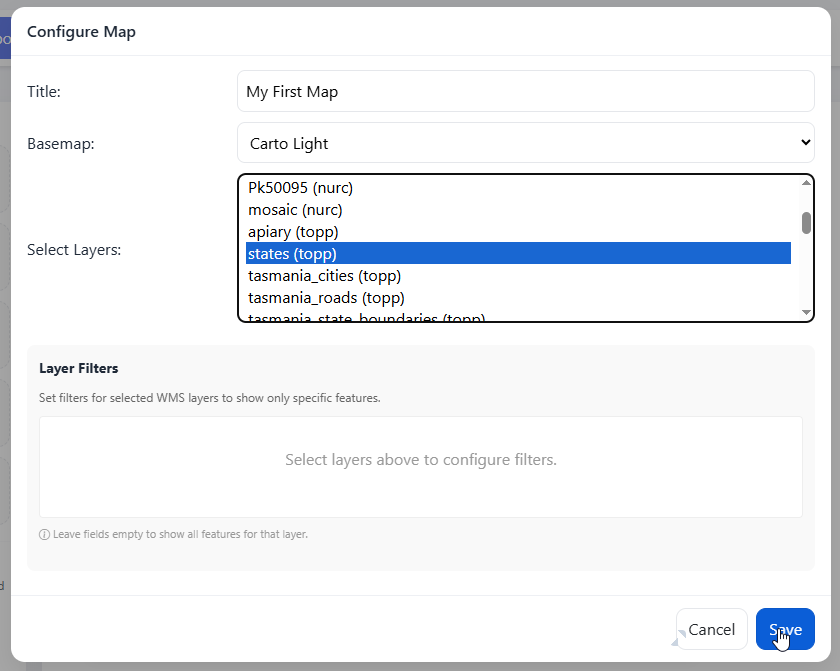Save the map configuration
This screenshot has width=840, height=671.
pyautogui.click(x=785, y=629)
